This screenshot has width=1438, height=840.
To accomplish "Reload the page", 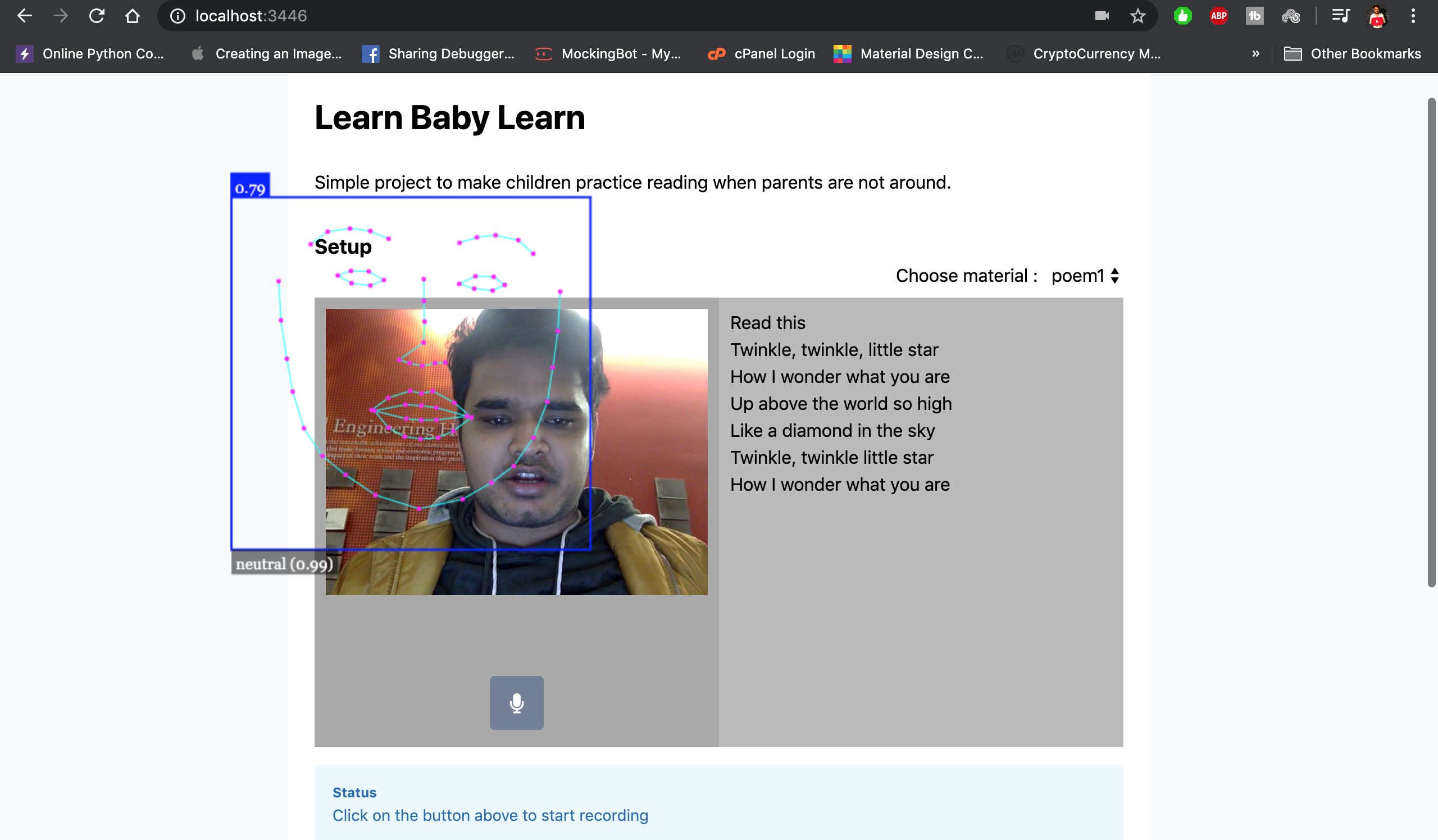I will coord(97,16).
